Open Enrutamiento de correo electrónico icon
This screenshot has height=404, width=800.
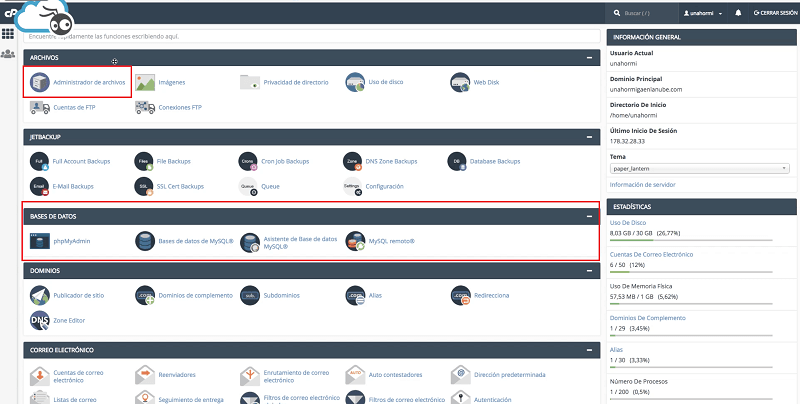coord(250,376)
